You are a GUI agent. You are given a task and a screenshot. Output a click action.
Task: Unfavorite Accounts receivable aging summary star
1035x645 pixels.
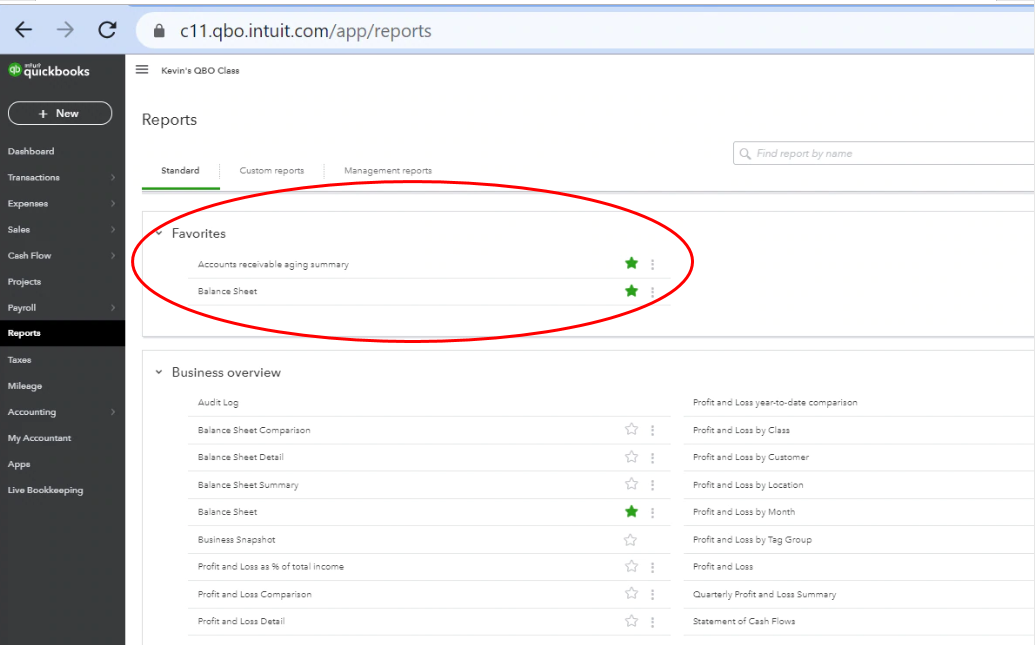coord(631,263)
